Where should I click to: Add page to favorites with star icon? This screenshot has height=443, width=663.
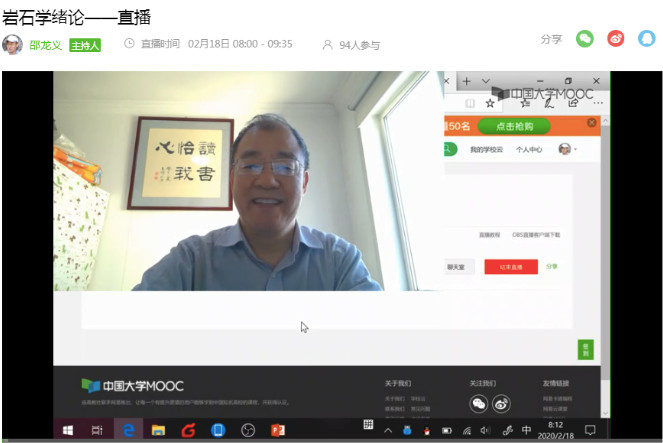pos(490,103)
